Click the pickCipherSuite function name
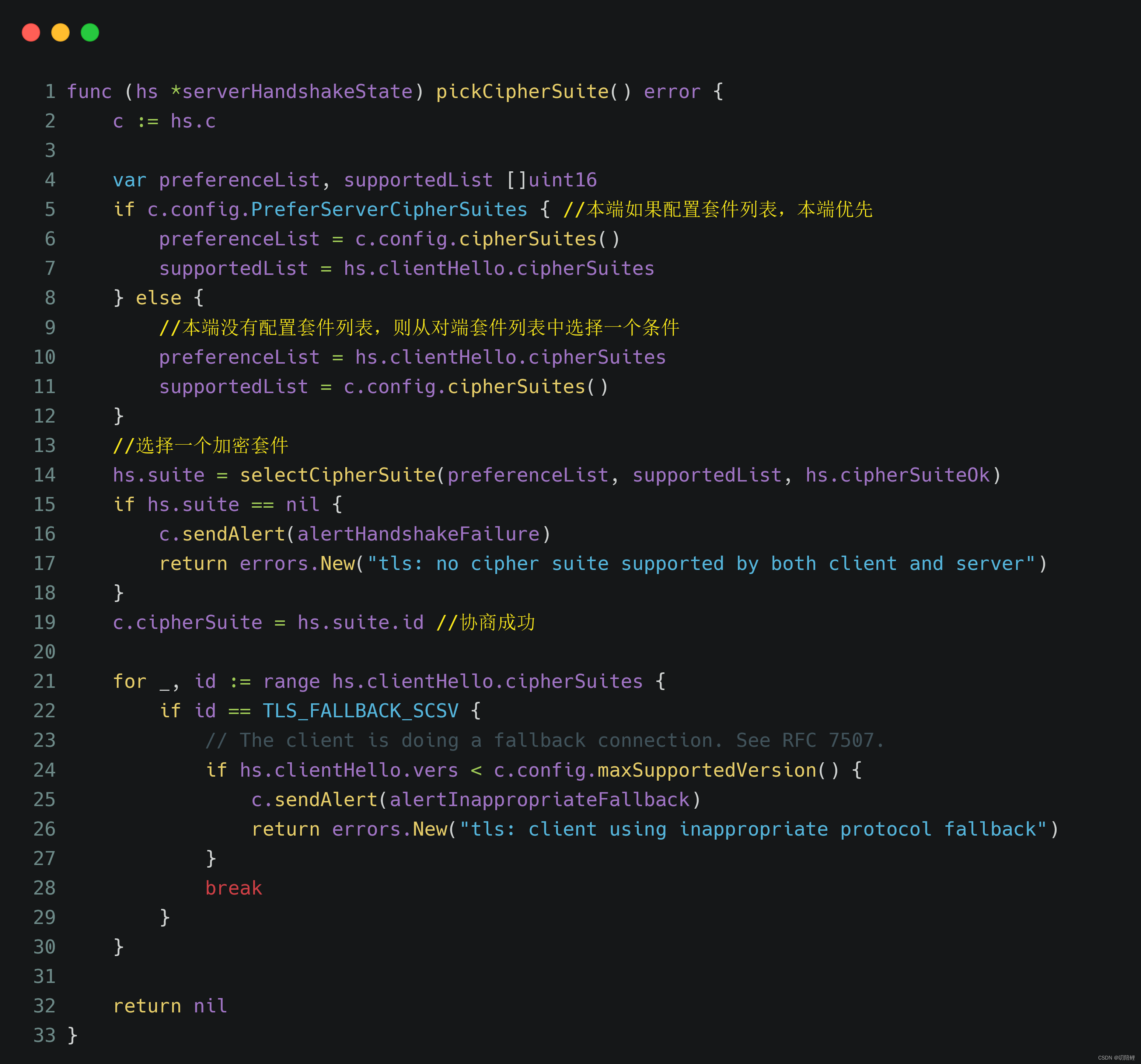The width and height of the screenshot is (1141, 1064). [x=522, y=92]
